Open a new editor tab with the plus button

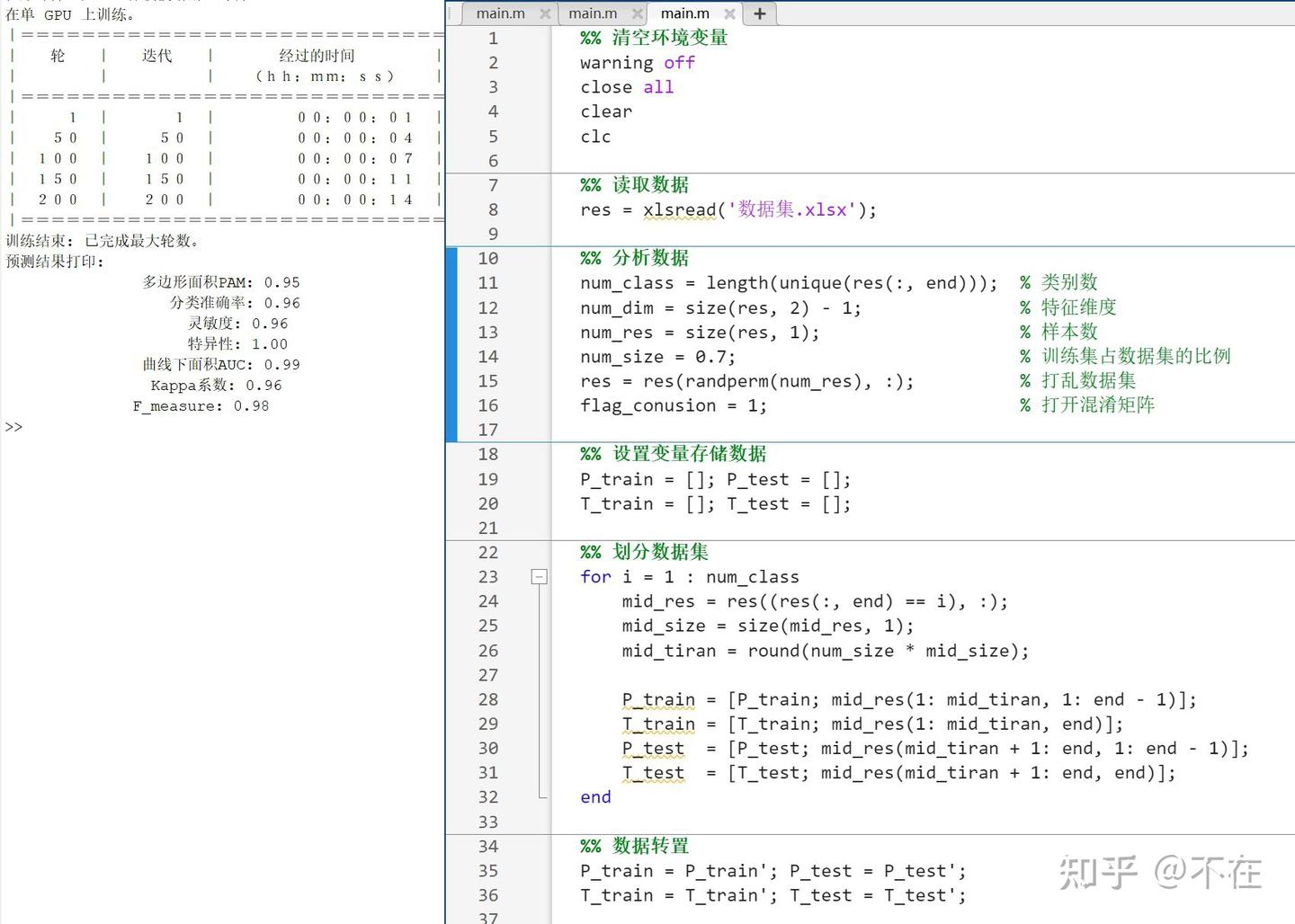pyautogui.click(x=760, y=13)
